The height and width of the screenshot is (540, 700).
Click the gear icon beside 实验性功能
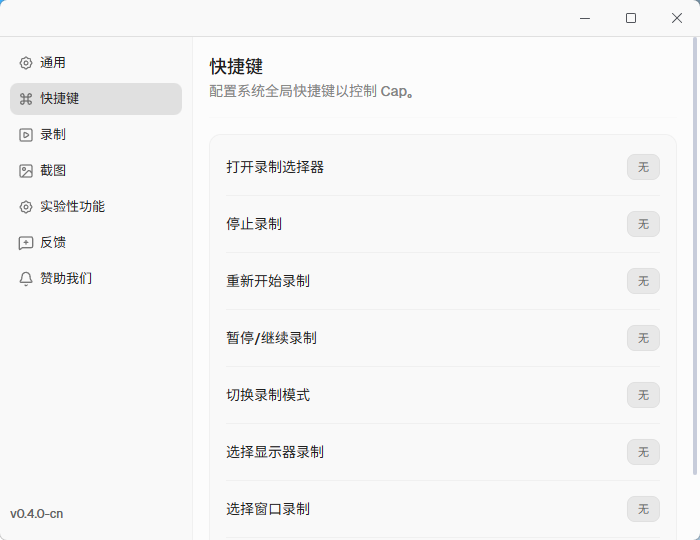[x=26, y=207]
